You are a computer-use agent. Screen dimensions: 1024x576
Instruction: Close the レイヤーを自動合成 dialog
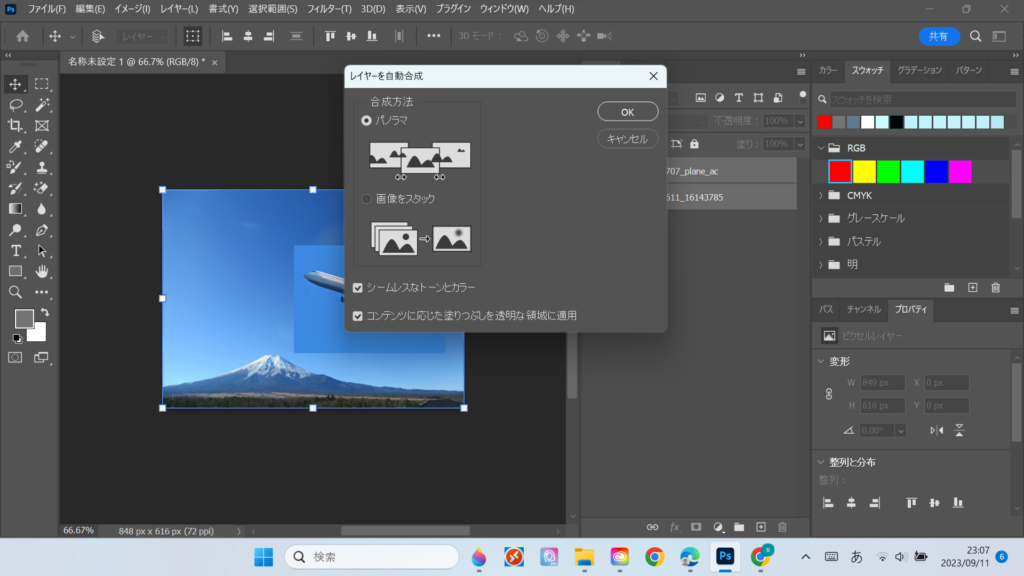click(x=653, y=76)
